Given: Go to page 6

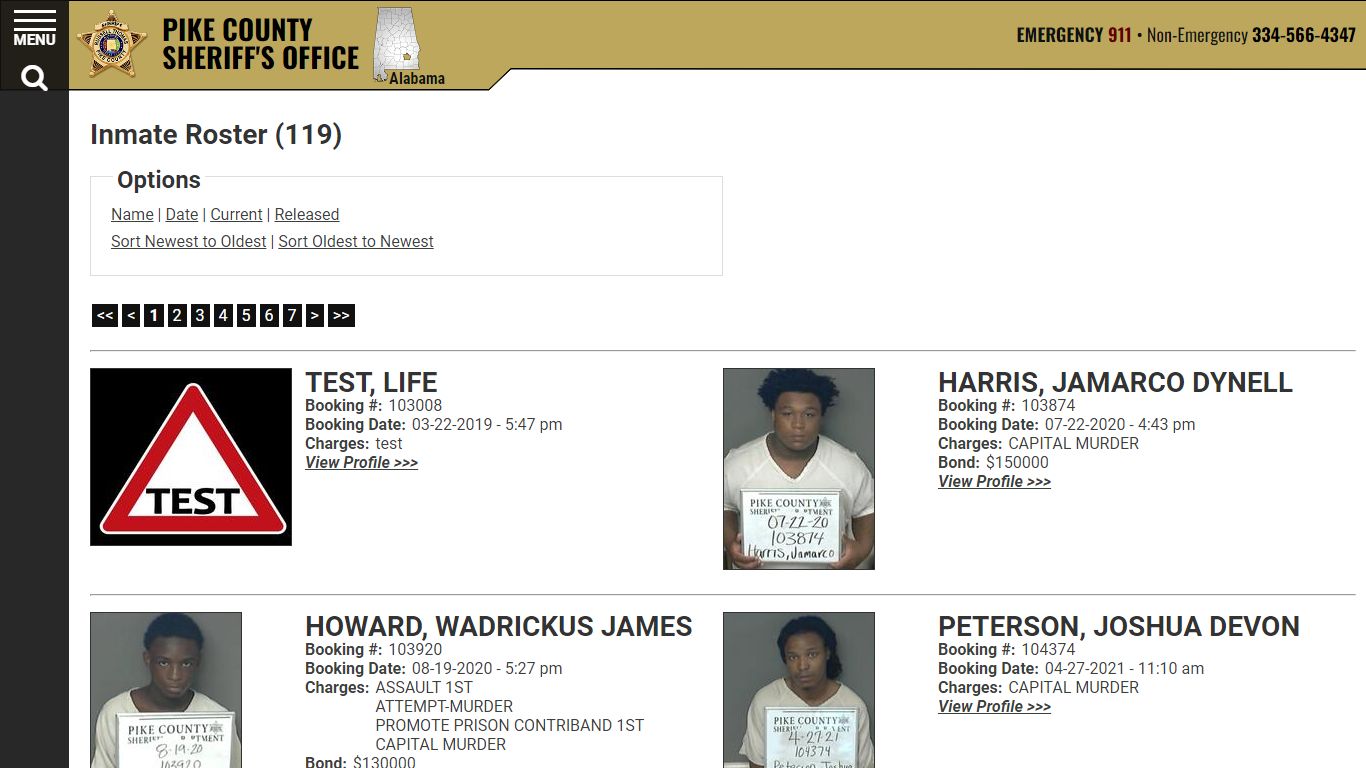Looking at the screenshot, I should 269,316.
